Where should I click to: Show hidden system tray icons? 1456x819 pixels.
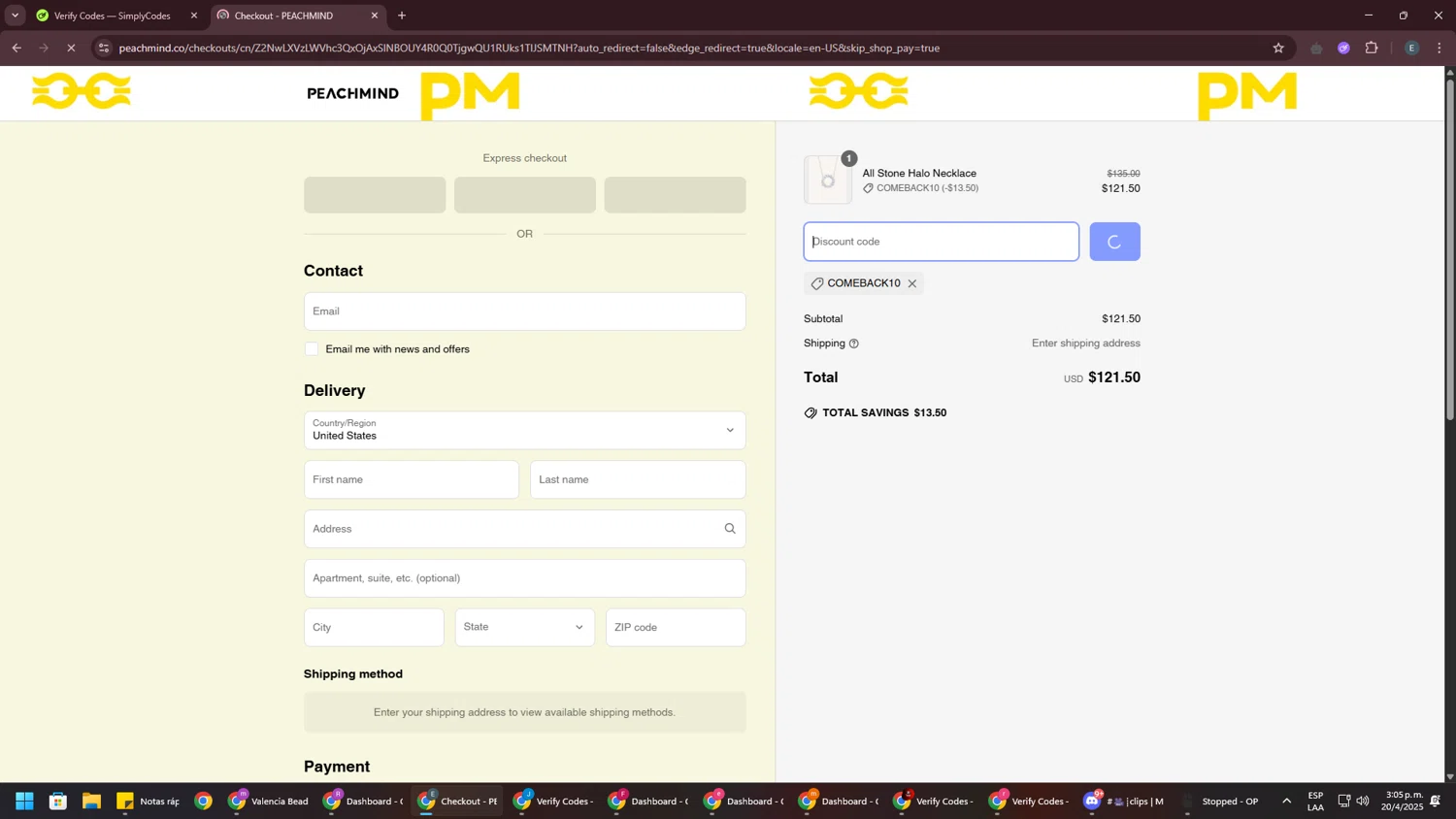point(1287,802)
